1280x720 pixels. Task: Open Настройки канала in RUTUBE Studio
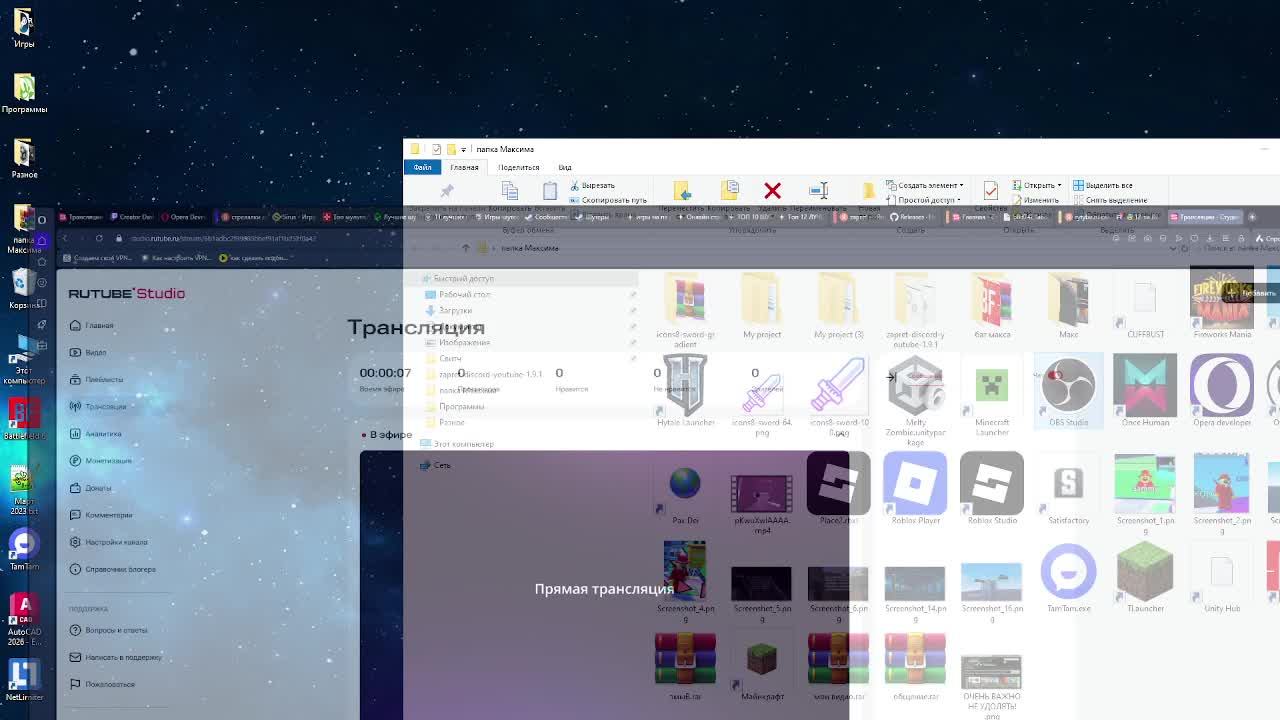coord(109,542)
